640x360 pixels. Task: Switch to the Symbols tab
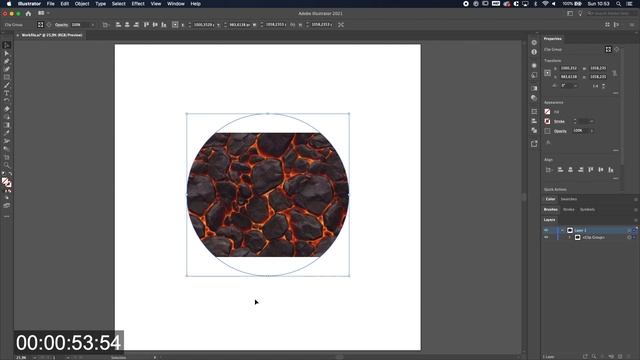pyautogui.click(x=587, y=209)
